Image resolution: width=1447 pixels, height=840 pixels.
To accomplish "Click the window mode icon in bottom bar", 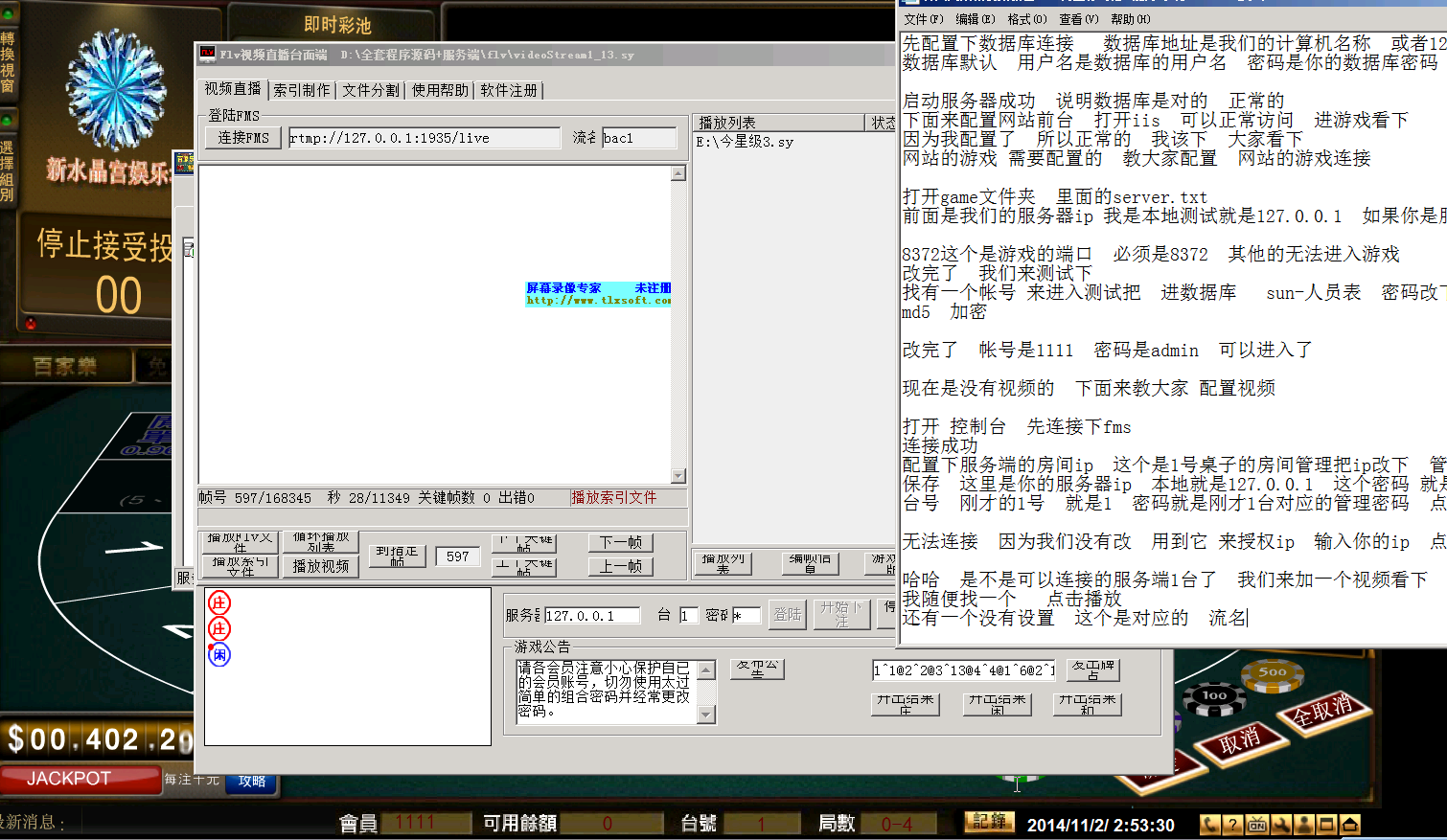I will (x=1326, y=824).
